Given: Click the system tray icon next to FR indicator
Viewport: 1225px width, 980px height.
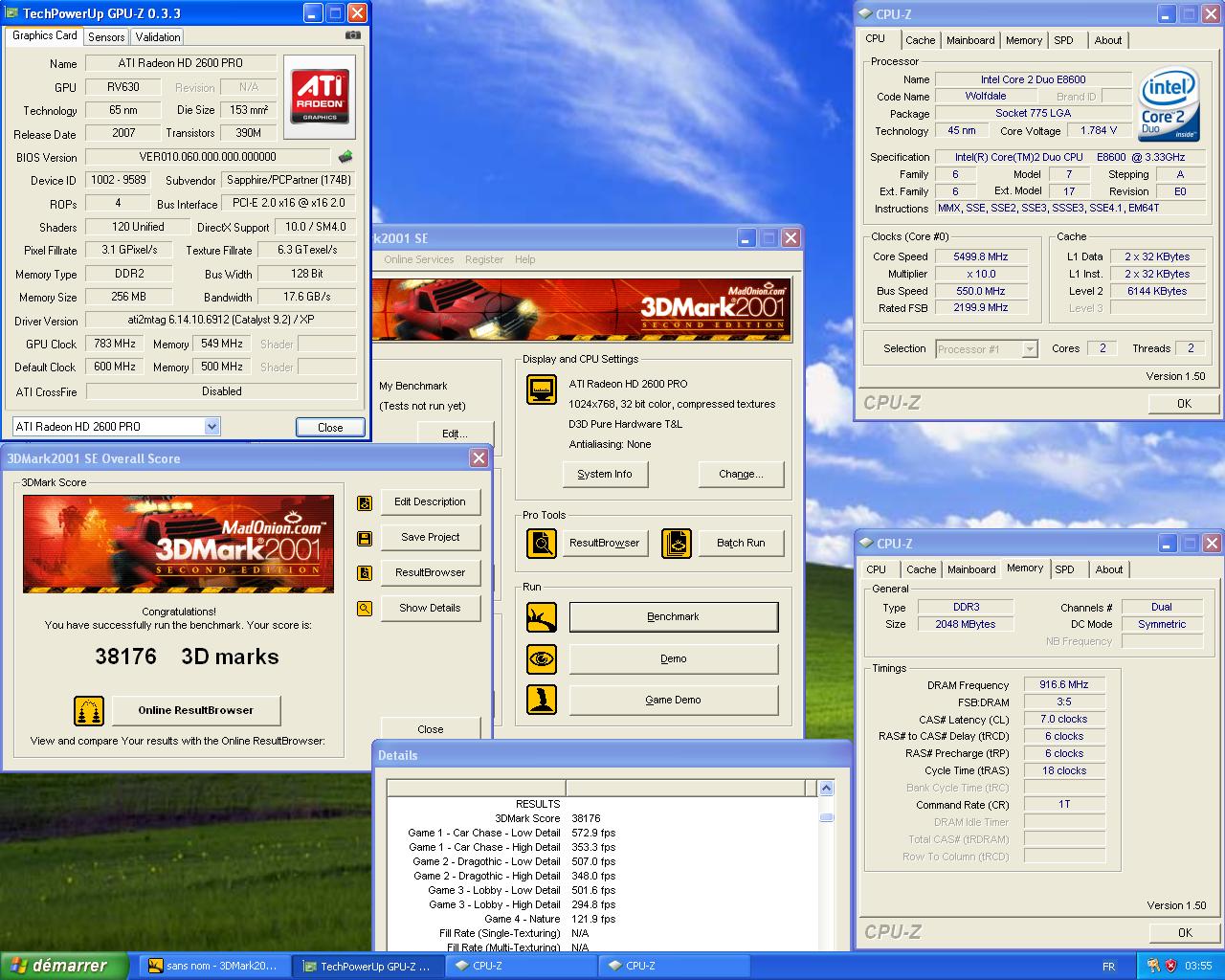Looking at the screenshot, I should [1153, 966].
